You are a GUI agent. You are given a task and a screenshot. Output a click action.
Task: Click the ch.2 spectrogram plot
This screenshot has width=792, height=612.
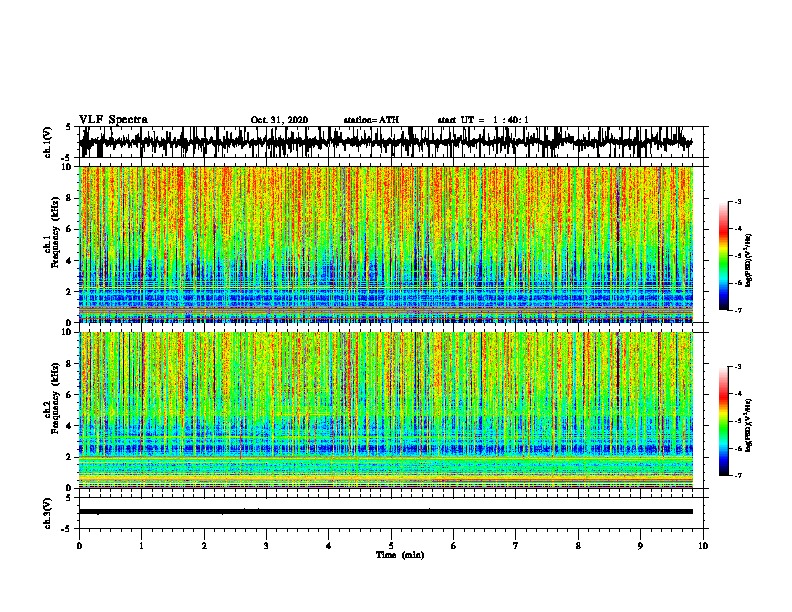pyautogui.click(x=386, y=410)
